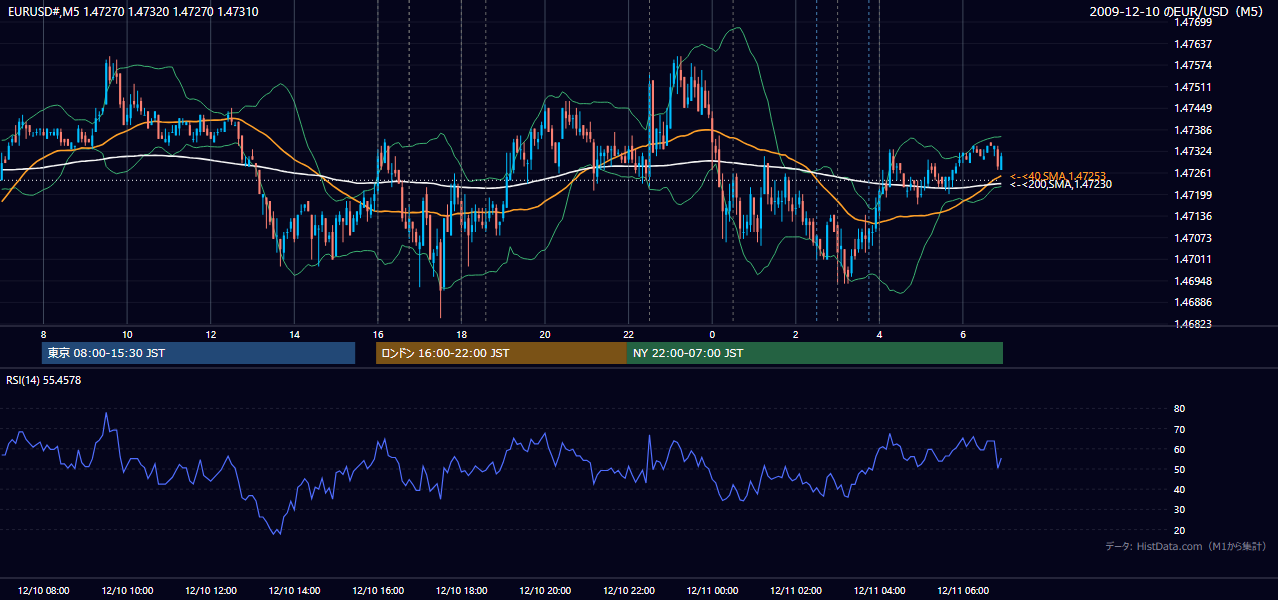Viewport: 1278px width, 600px height.
Task: Click the 12/10 14:00 date label
Action: [294, 591]
